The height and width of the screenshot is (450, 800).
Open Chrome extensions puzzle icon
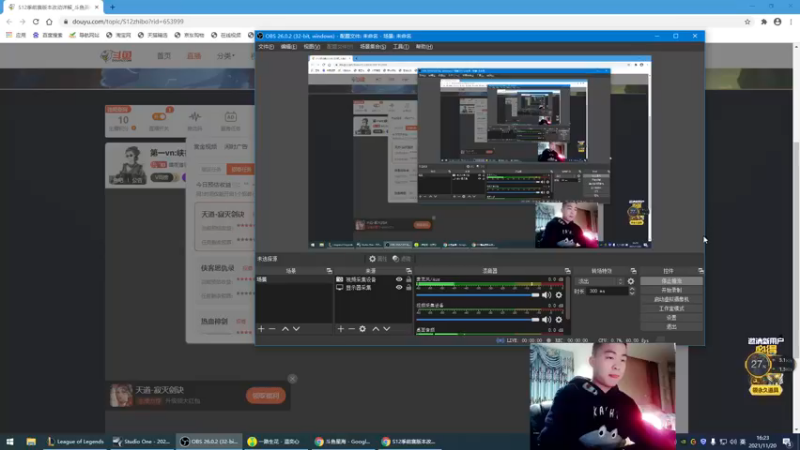[764, 21]
